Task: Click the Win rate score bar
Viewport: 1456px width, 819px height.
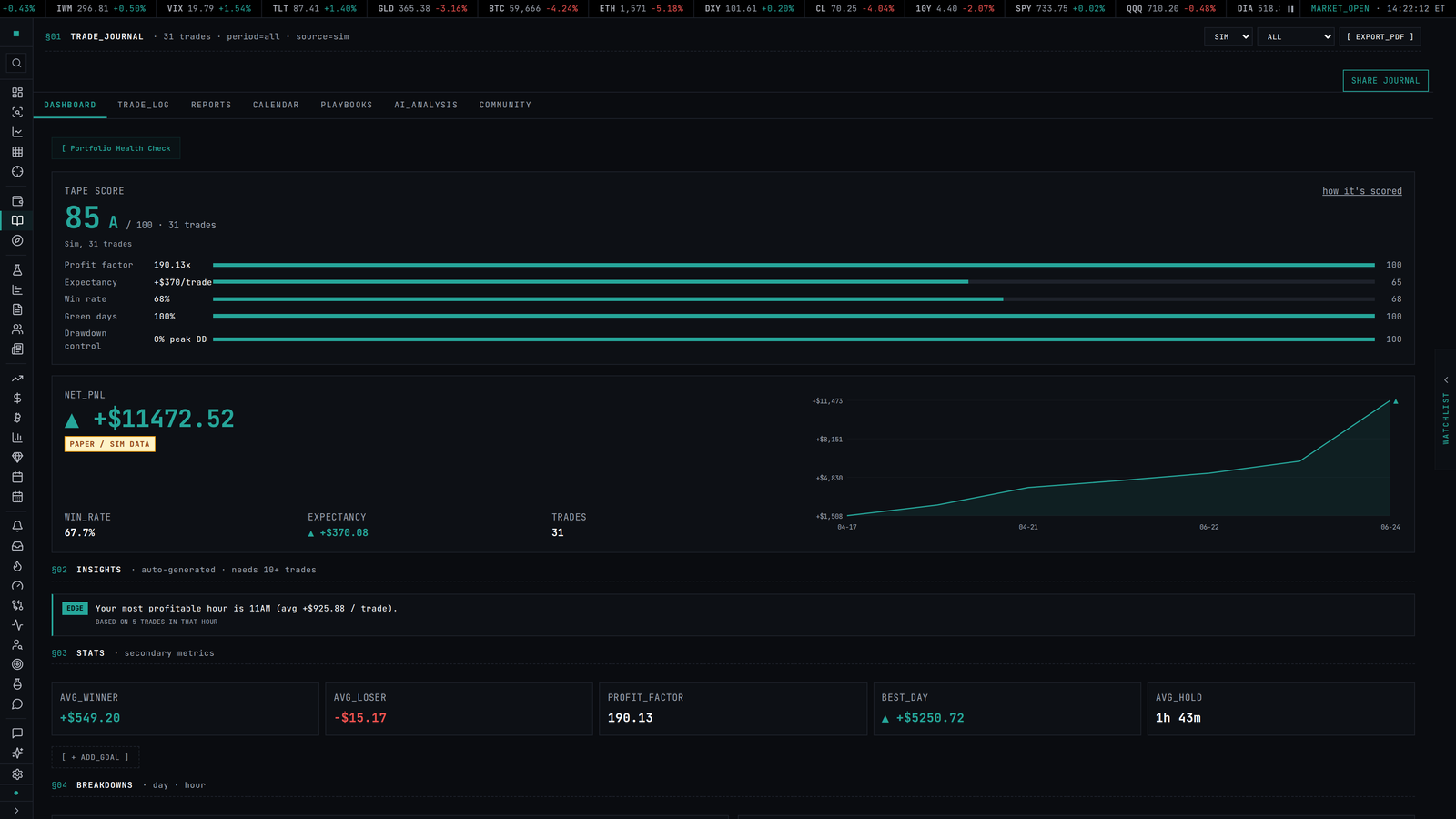Action: (794, 299)
